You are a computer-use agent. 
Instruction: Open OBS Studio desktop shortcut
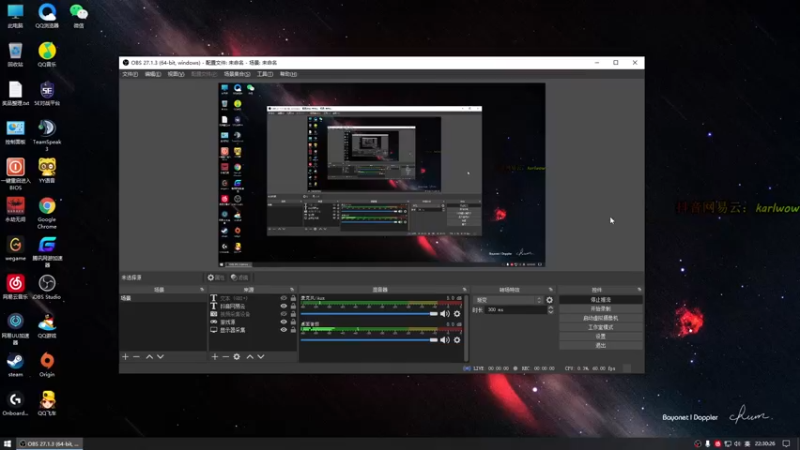click(47, 287)
